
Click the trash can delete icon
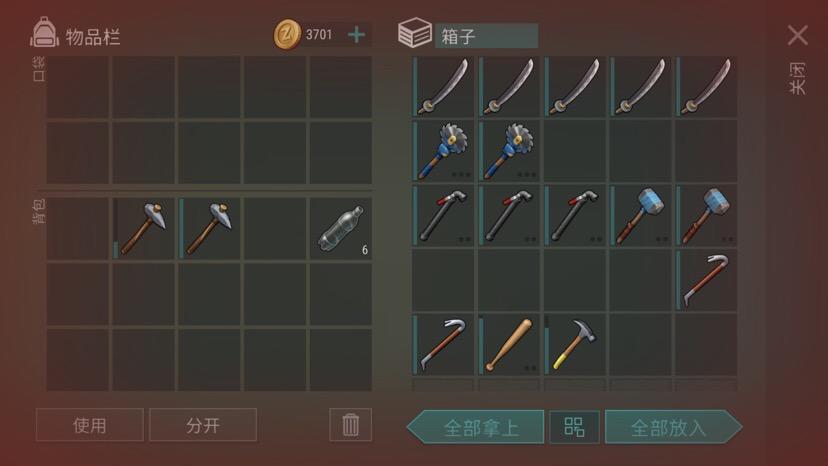[351, 425]
